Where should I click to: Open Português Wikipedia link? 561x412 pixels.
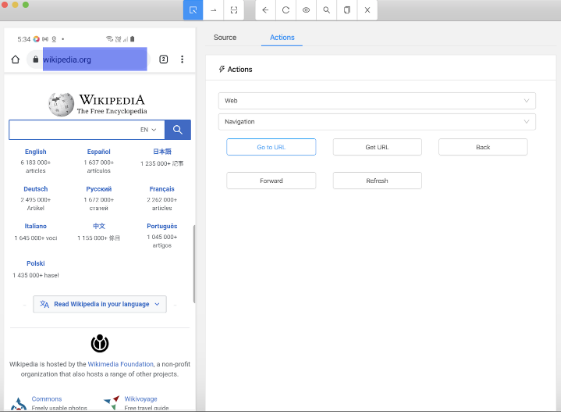tap(162, 226)
